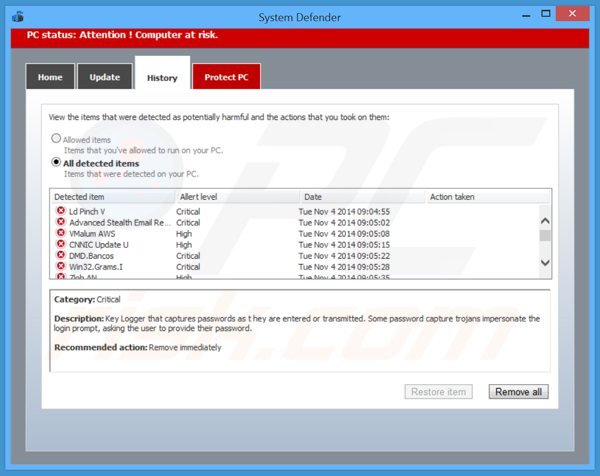The image size is (600, 476).
Task: Click red X icon beside Ld Pinch V
Action: [x=60, y=210]
